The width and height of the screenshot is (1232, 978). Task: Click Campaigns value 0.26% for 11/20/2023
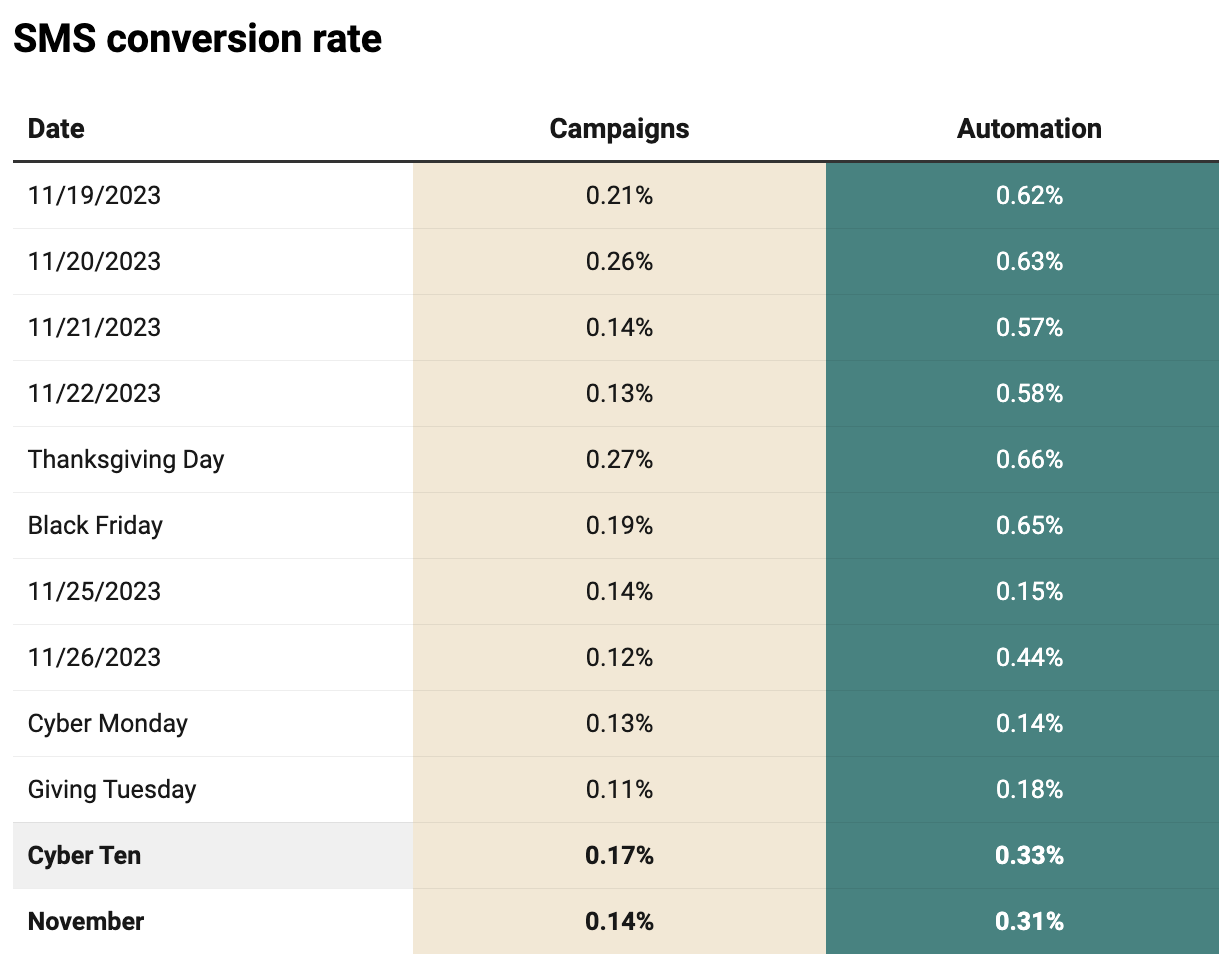point(619,261)
